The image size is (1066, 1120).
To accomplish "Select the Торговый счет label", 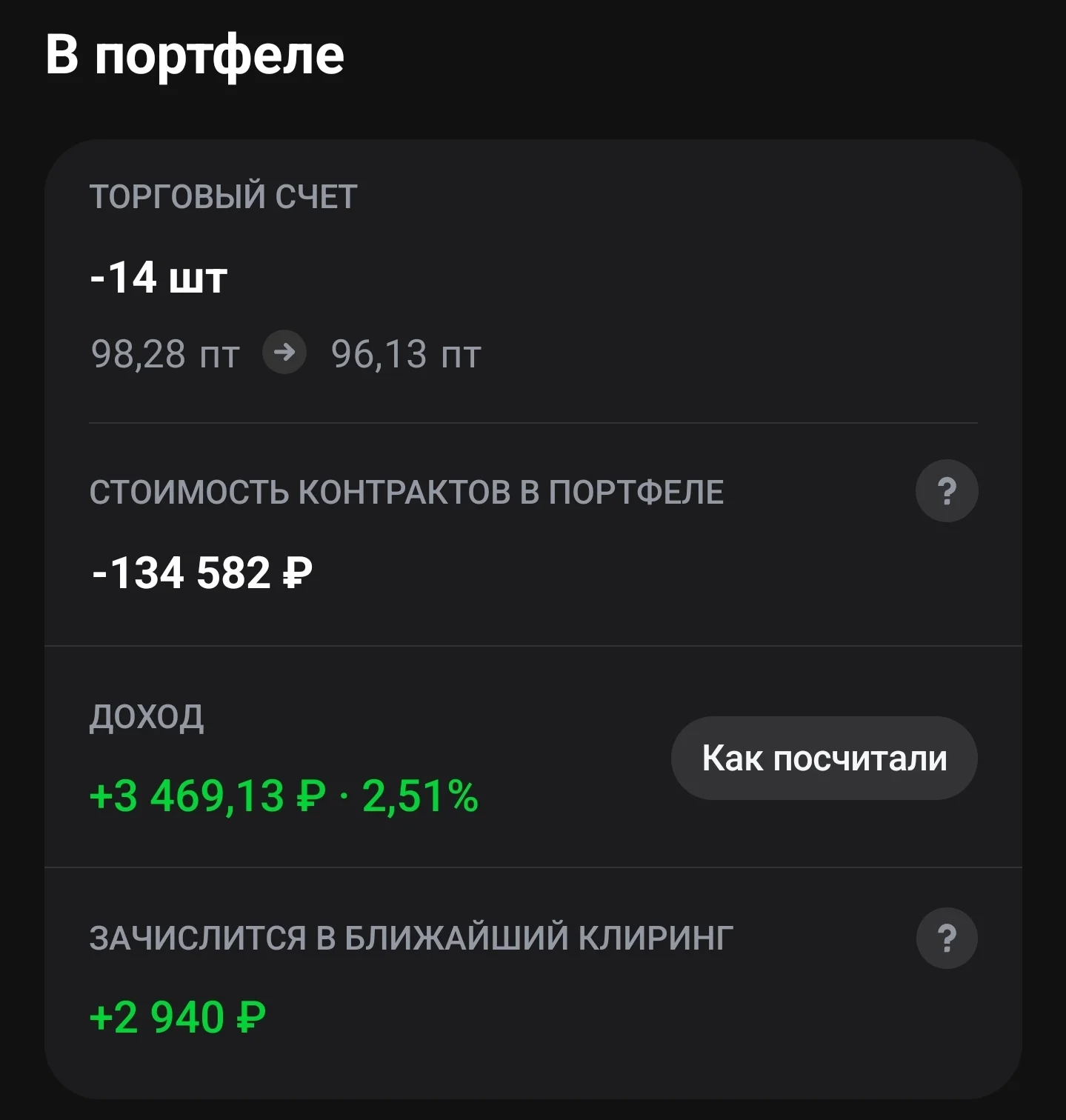I will click(224, 197).
